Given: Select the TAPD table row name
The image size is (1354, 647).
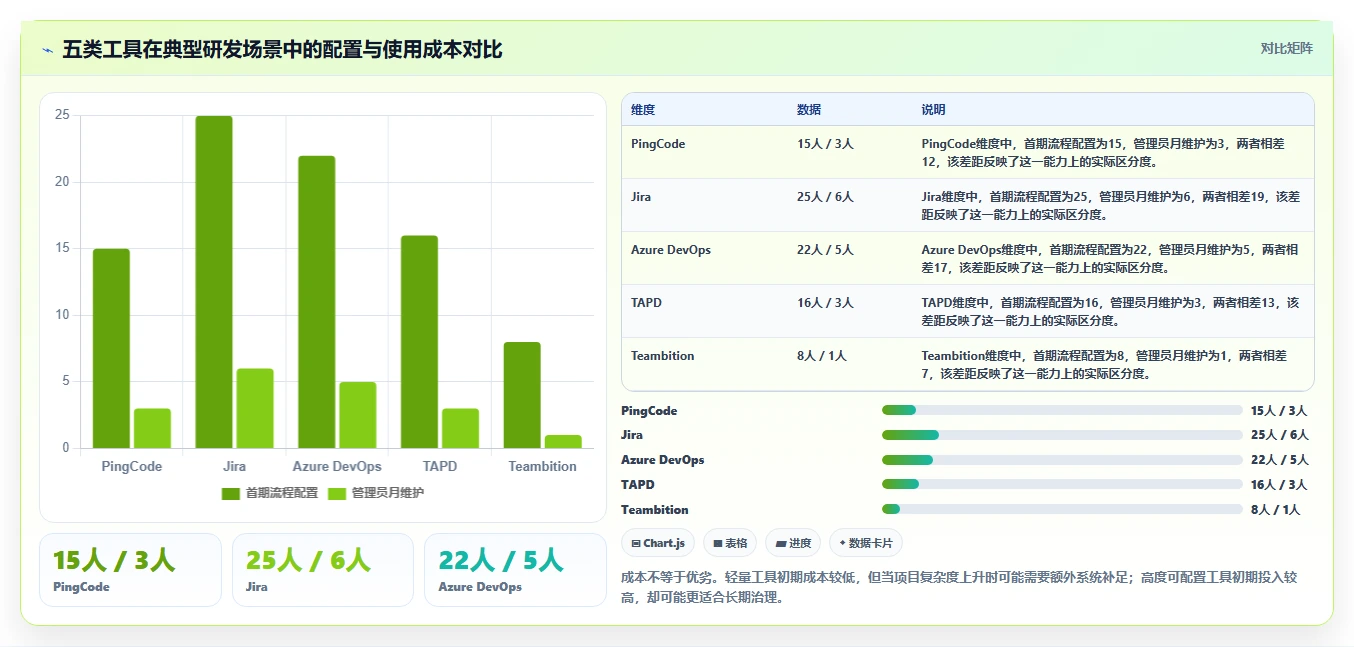Looking at the screenshot, I should [645, 303].
